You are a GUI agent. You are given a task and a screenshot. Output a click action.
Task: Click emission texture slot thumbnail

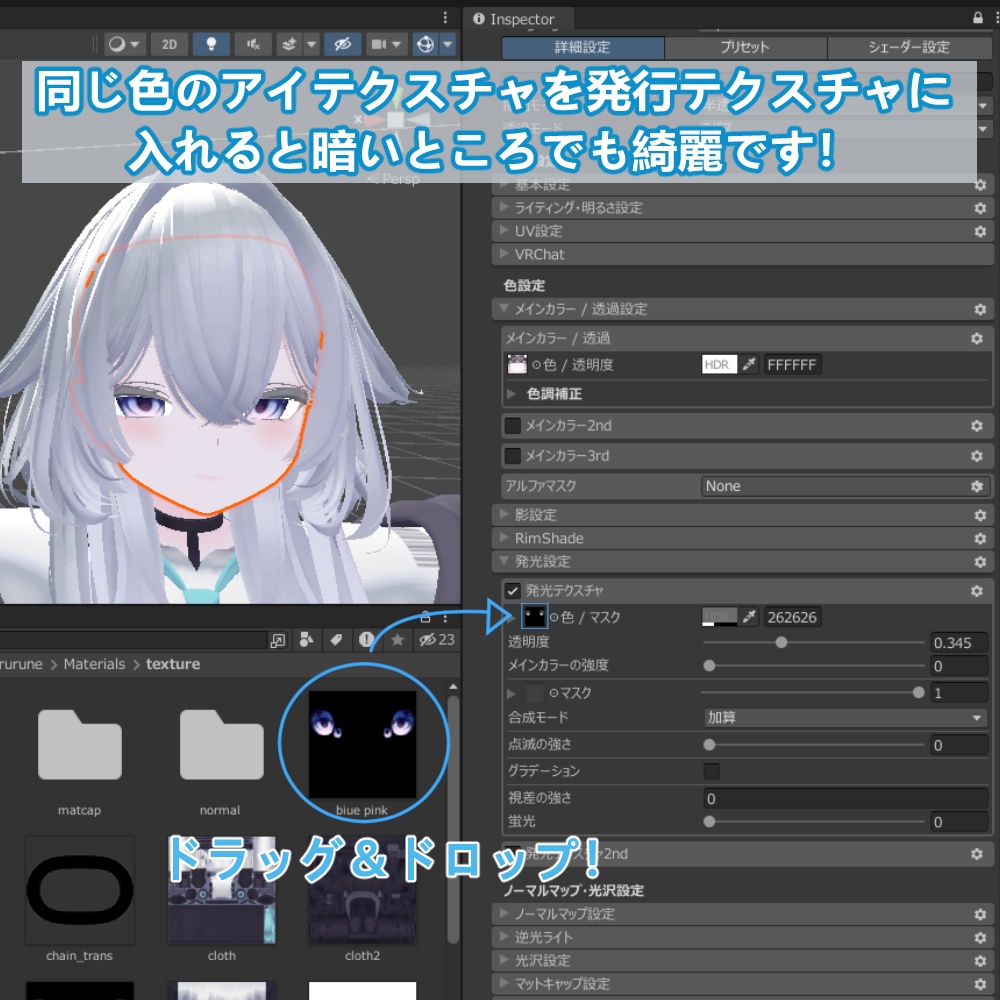pos(534,617)
